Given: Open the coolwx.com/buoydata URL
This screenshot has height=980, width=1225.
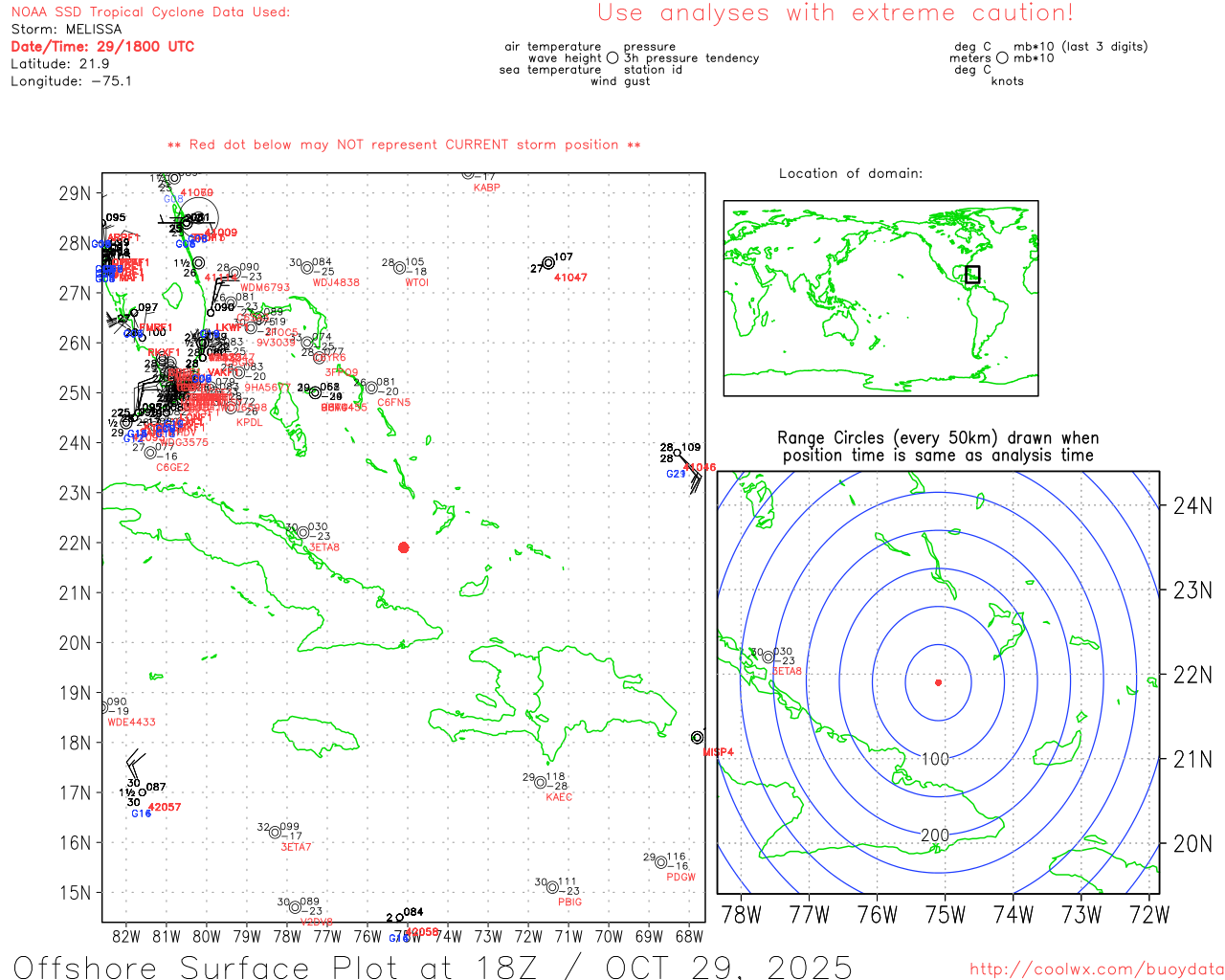Looking at the screenshot, I should (x=1096, y=969).
